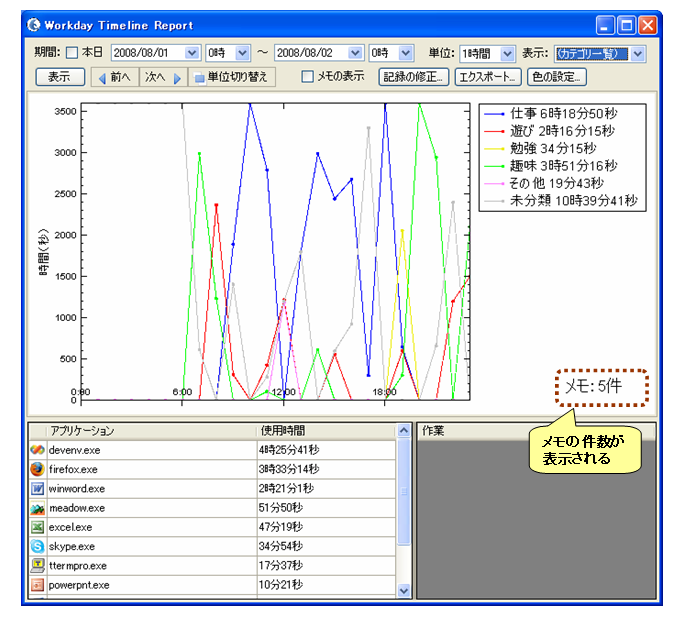Screen dimensions: 685x622
Task: Click the ttermpro.exe terminal icon
Action: [38, 566]
